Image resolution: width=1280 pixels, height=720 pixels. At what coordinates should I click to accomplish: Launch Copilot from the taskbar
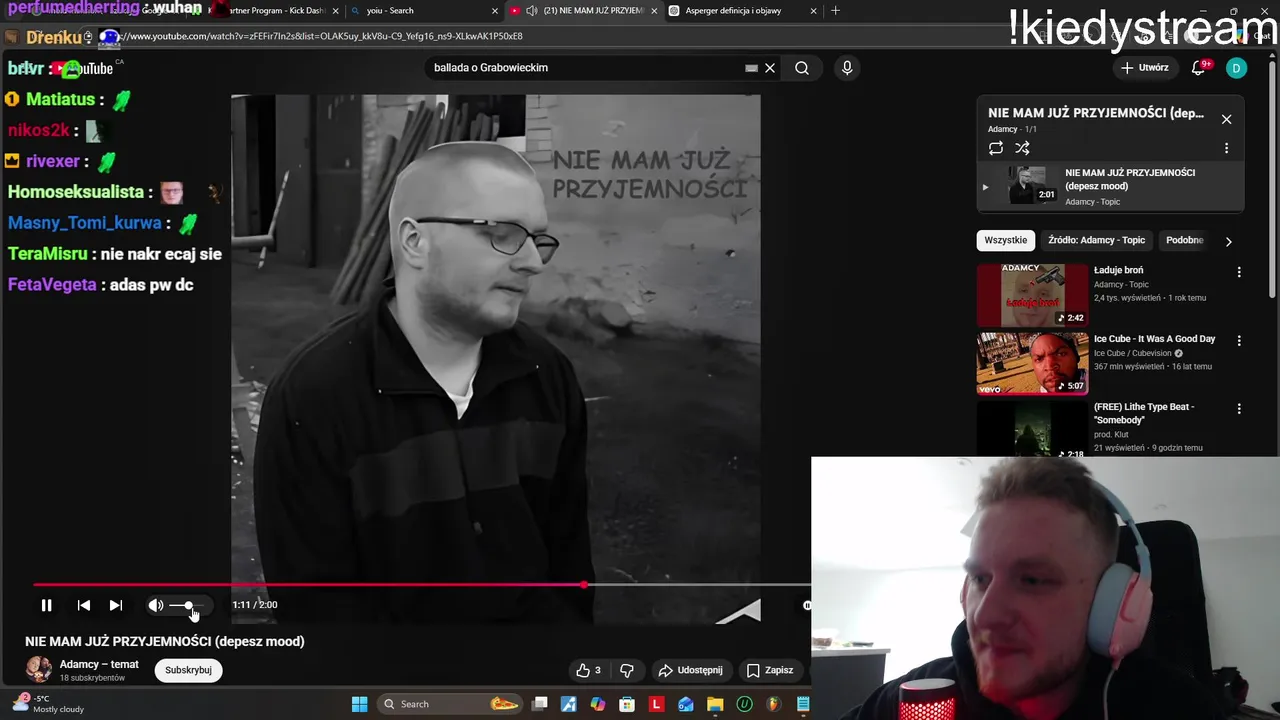pyautogui.click(x=598, y=704)
